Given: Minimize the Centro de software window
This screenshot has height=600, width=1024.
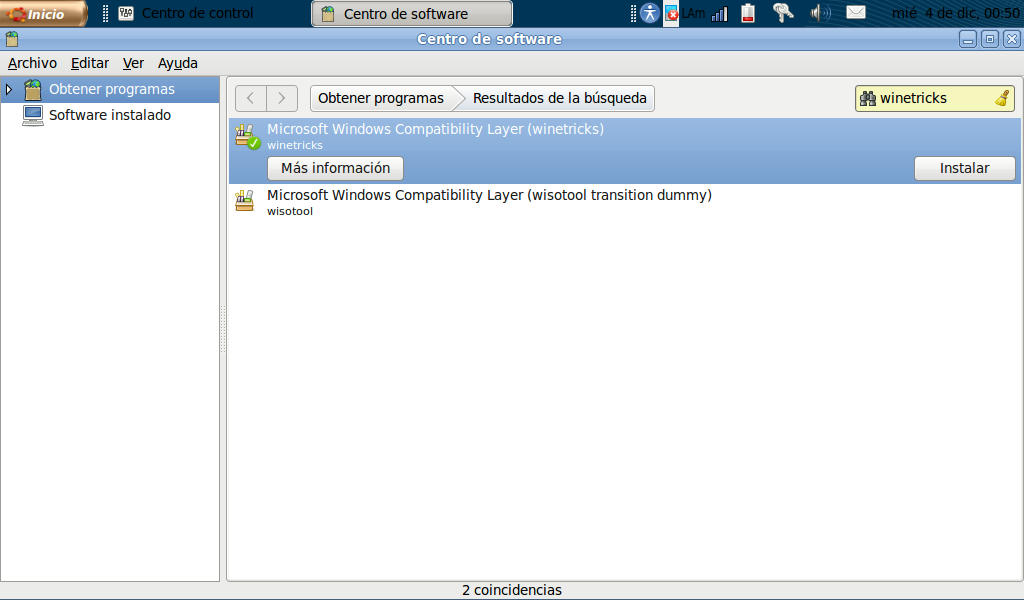Looking at the screenshot, I should point(968,39).
